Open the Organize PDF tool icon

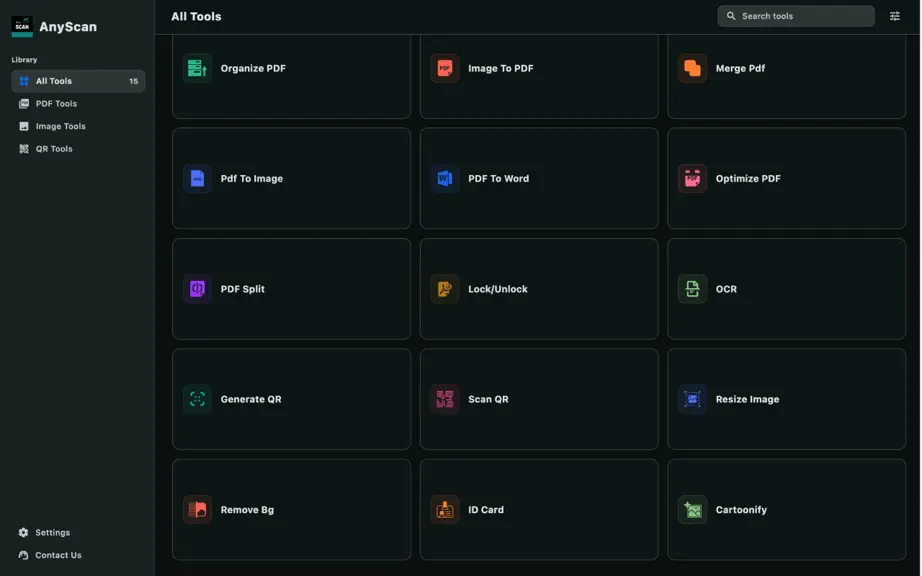[x=197, y=68]
